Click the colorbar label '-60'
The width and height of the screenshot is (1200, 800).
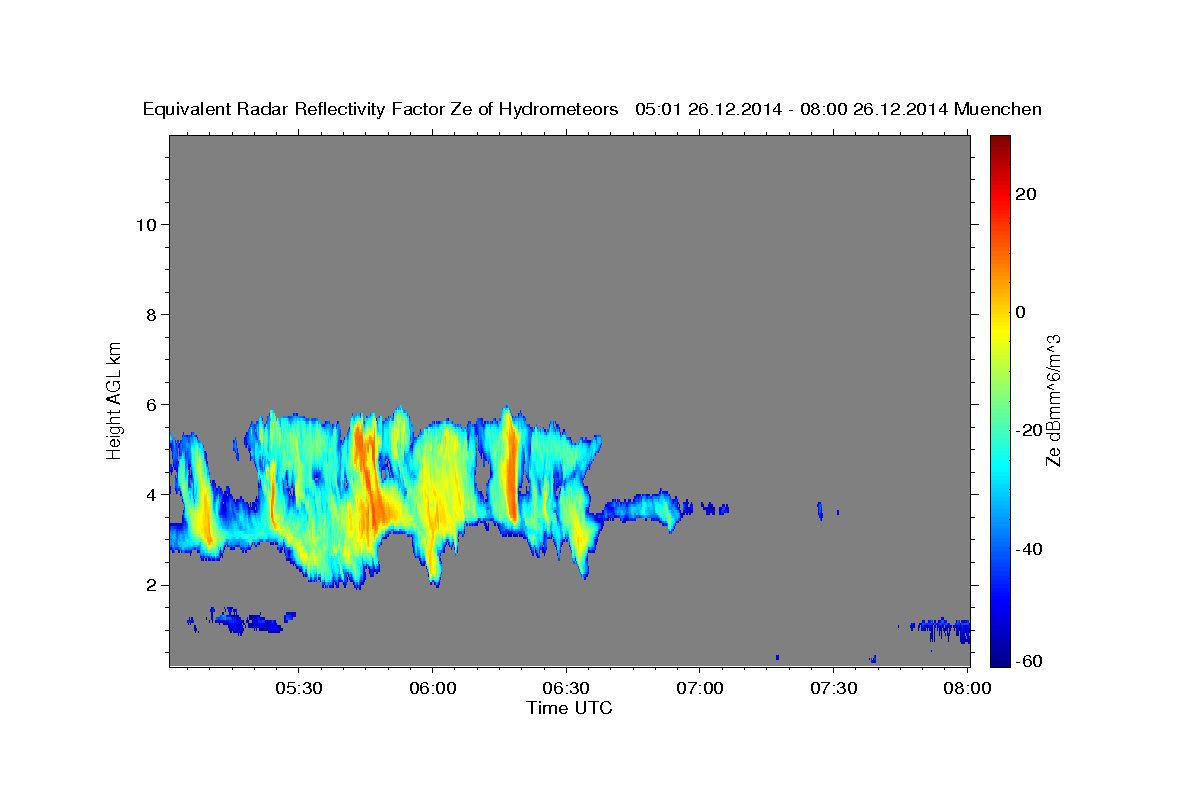[1029, 661]
